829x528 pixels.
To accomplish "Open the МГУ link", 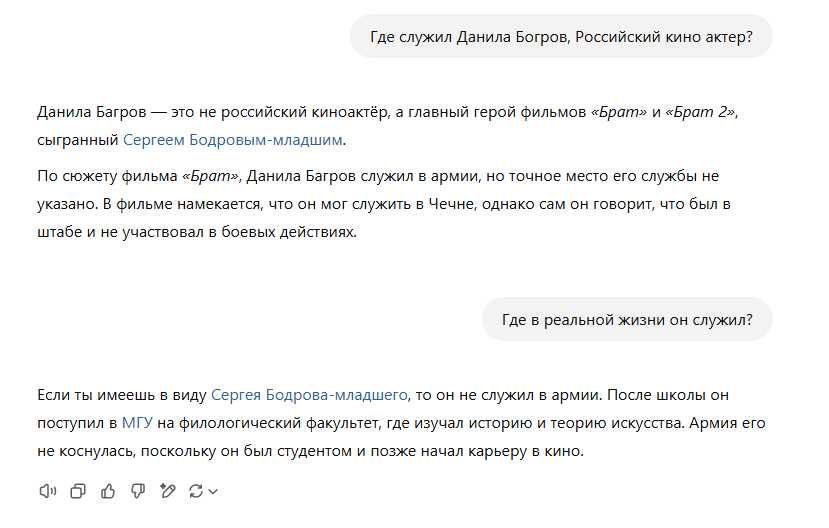I will click(x=137, y=423).
